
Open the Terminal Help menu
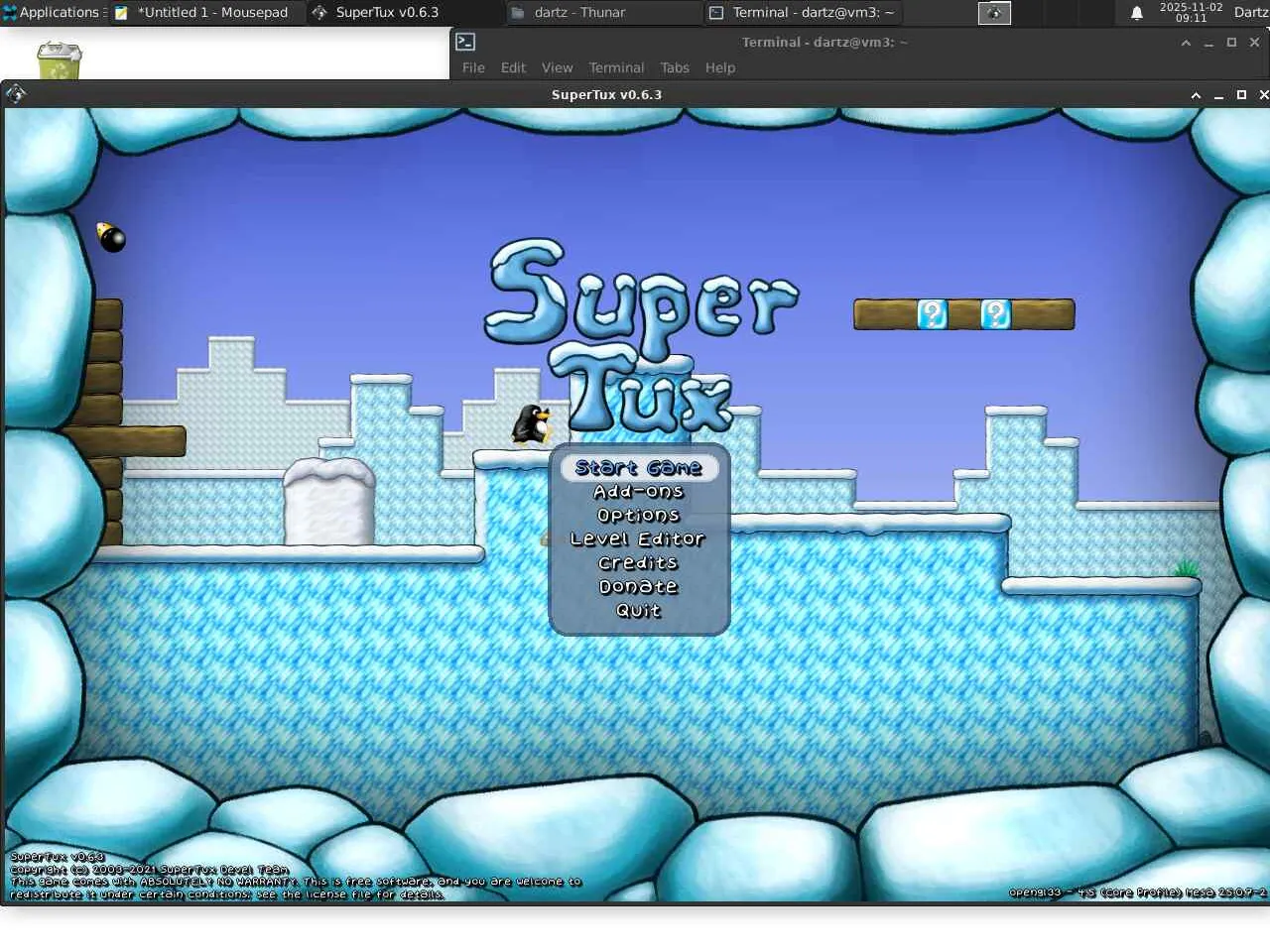[720, 67]
